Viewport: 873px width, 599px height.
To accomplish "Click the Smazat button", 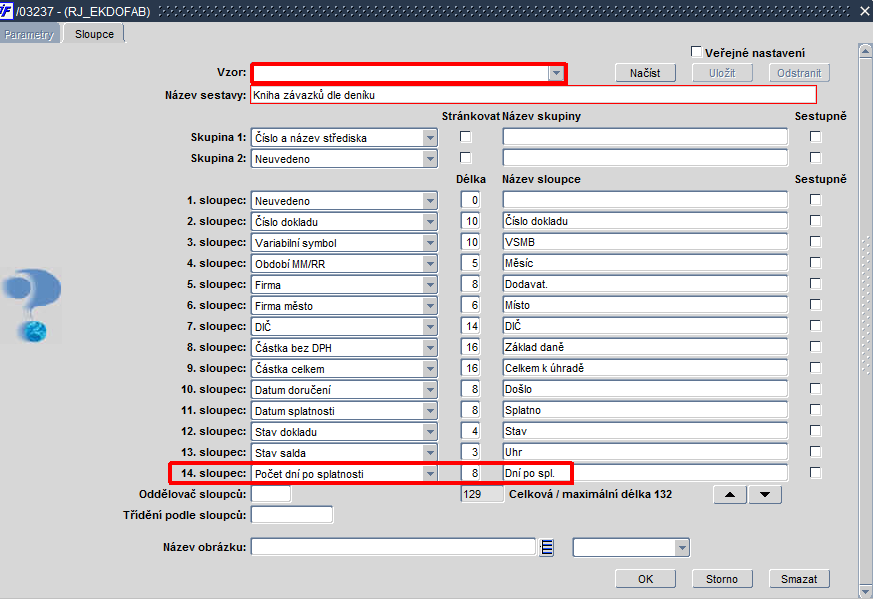I will 799,579.
